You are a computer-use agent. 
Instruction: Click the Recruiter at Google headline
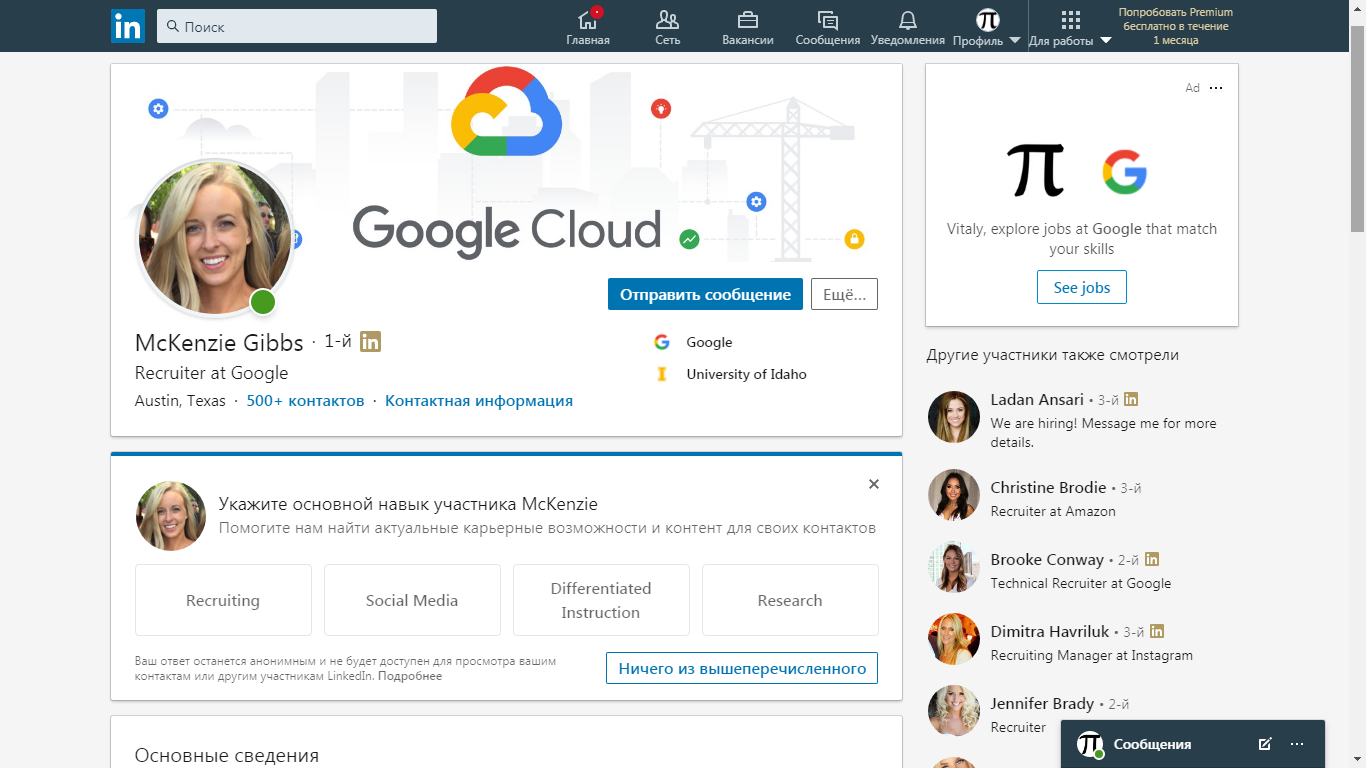[211, 373]
